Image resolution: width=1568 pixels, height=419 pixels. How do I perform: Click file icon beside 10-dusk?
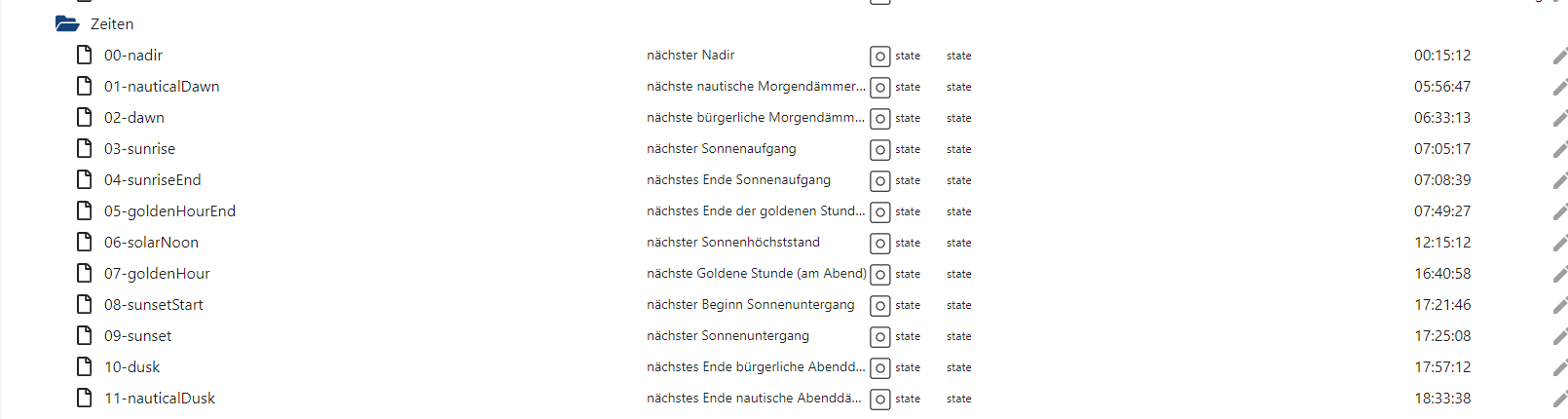(x=85, y=366)
